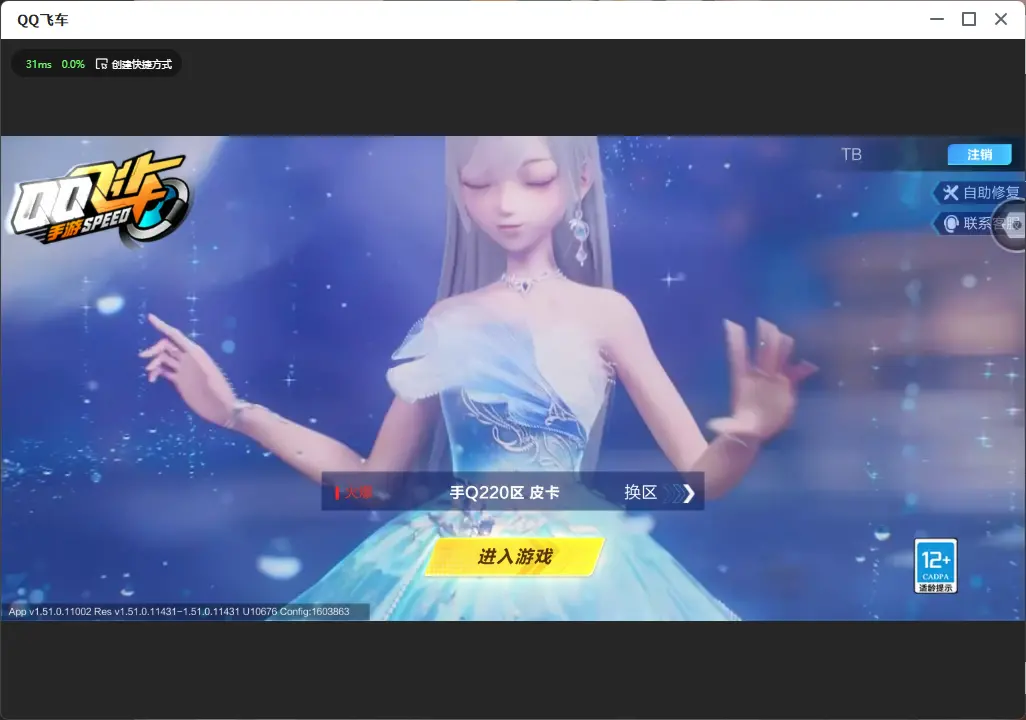Maximize the QQ飞车 window
Viewport: 1026px width, 720px height.
pos(969,19)
